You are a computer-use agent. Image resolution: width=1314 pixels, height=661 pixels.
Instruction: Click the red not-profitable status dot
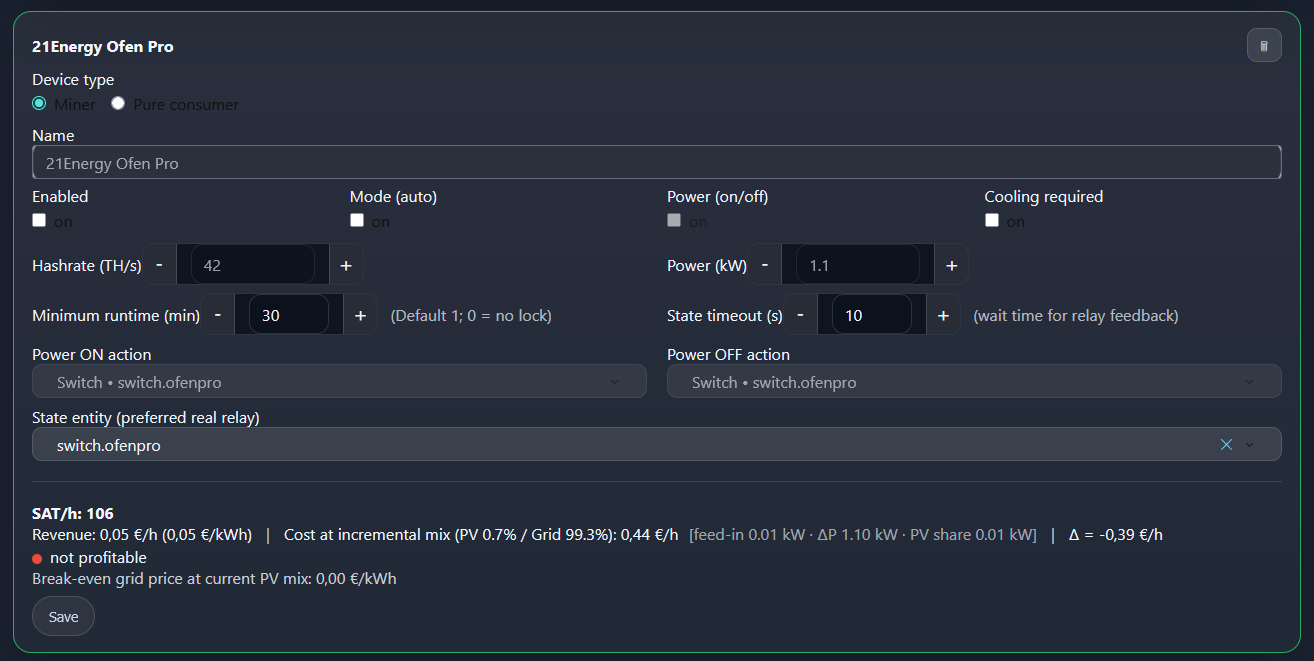[x=37, y=558]
